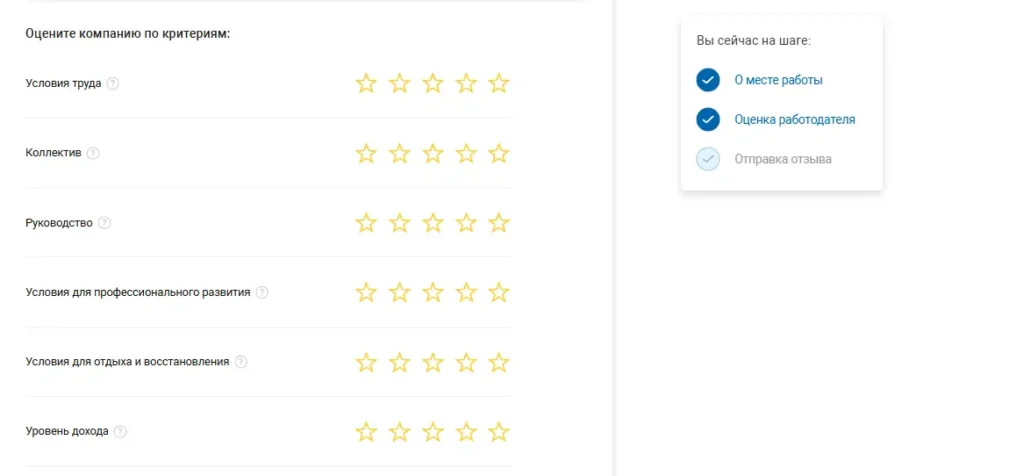Give Условия труда a one-star rating
The image size is (1024, 476).
(366, 84)
